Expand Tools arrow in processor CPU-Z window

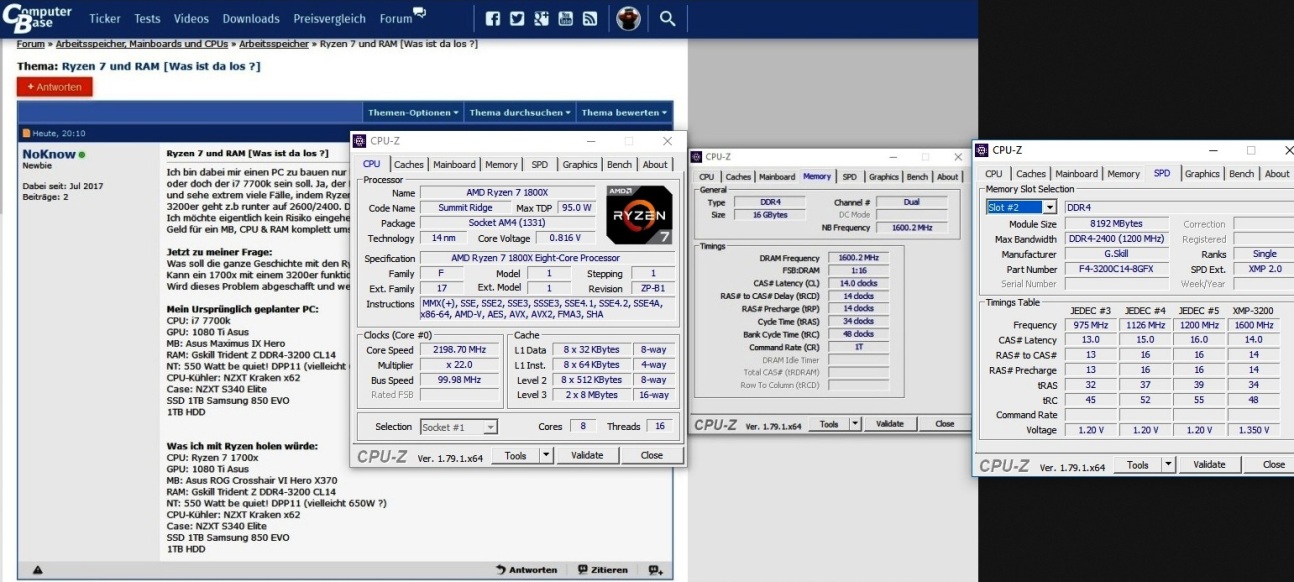[546, 455]
